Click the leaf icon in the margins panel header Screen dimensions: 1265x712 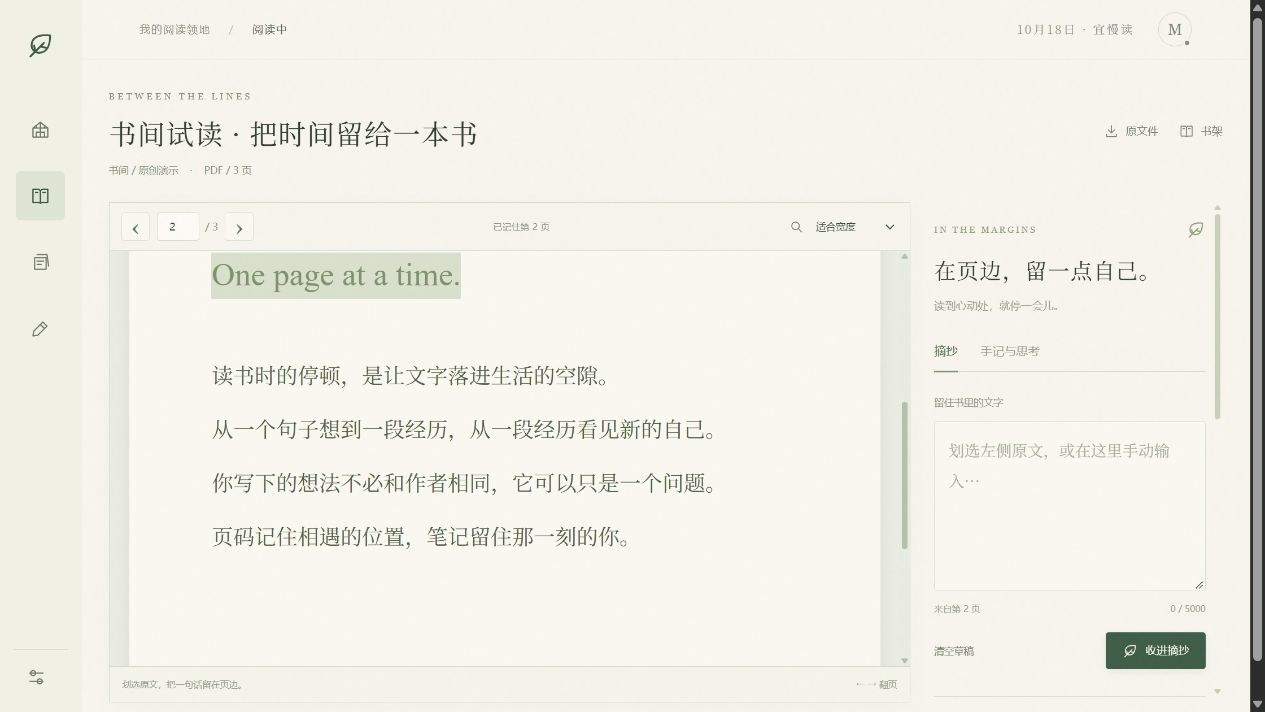(x=1195, y=229)
